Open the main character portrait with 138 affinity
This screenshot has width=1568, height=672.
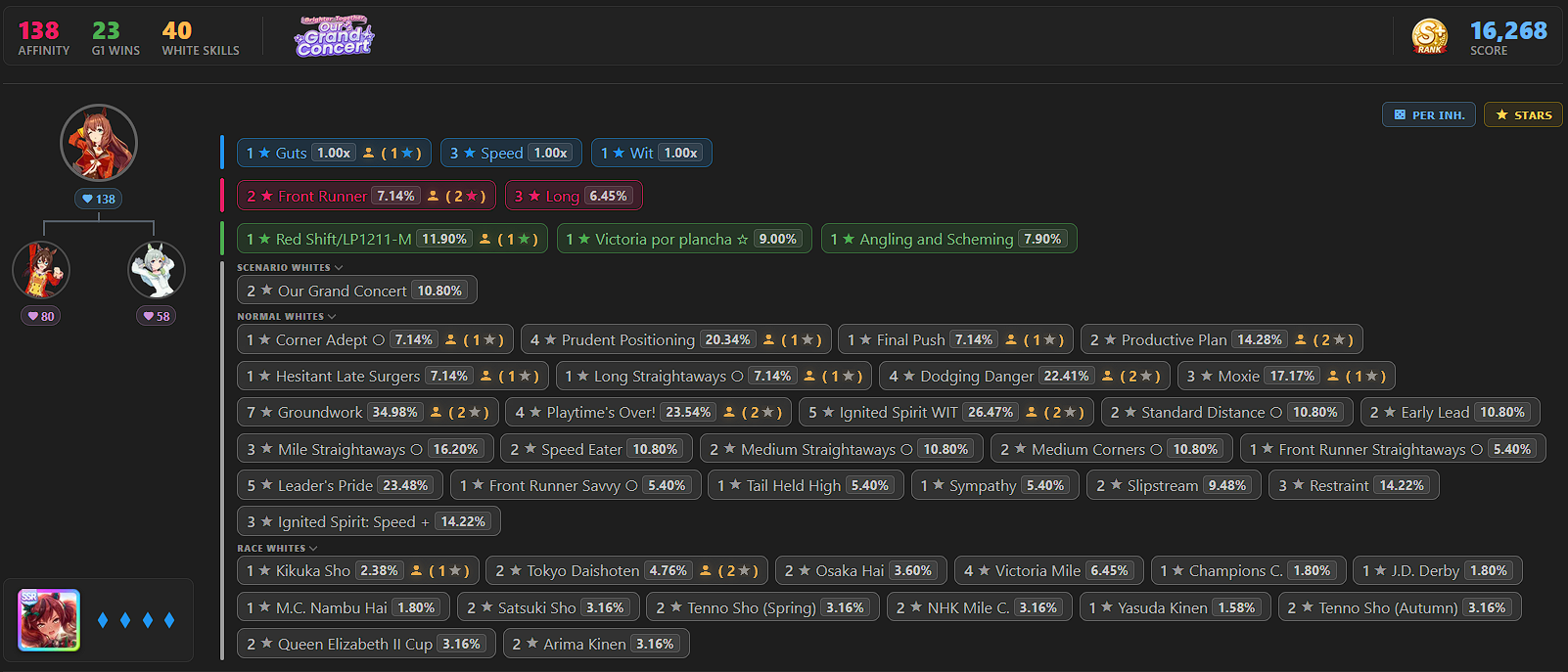pos(99,143)
